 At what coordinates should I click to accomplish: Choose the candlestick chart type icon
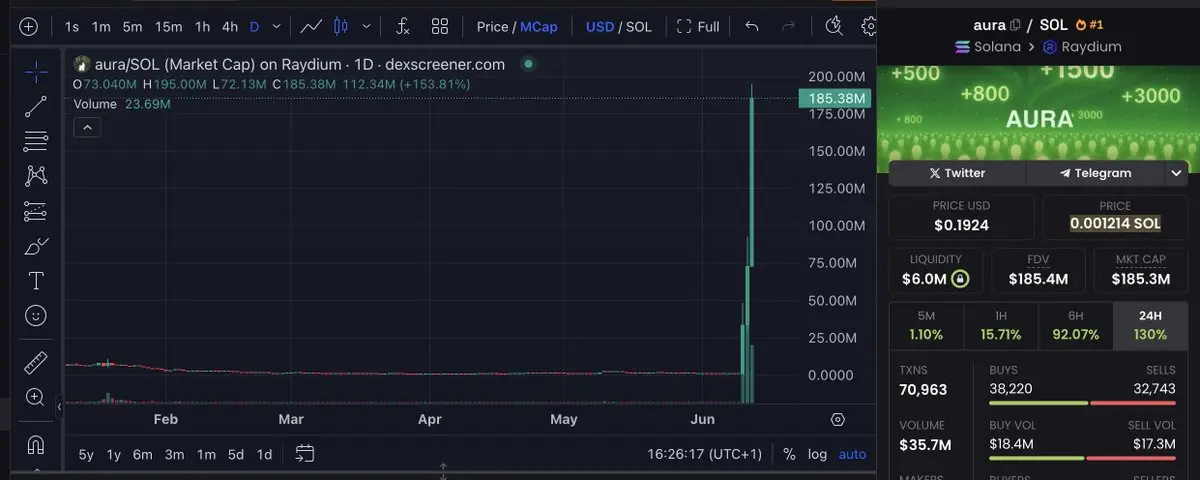pos(341,27)
